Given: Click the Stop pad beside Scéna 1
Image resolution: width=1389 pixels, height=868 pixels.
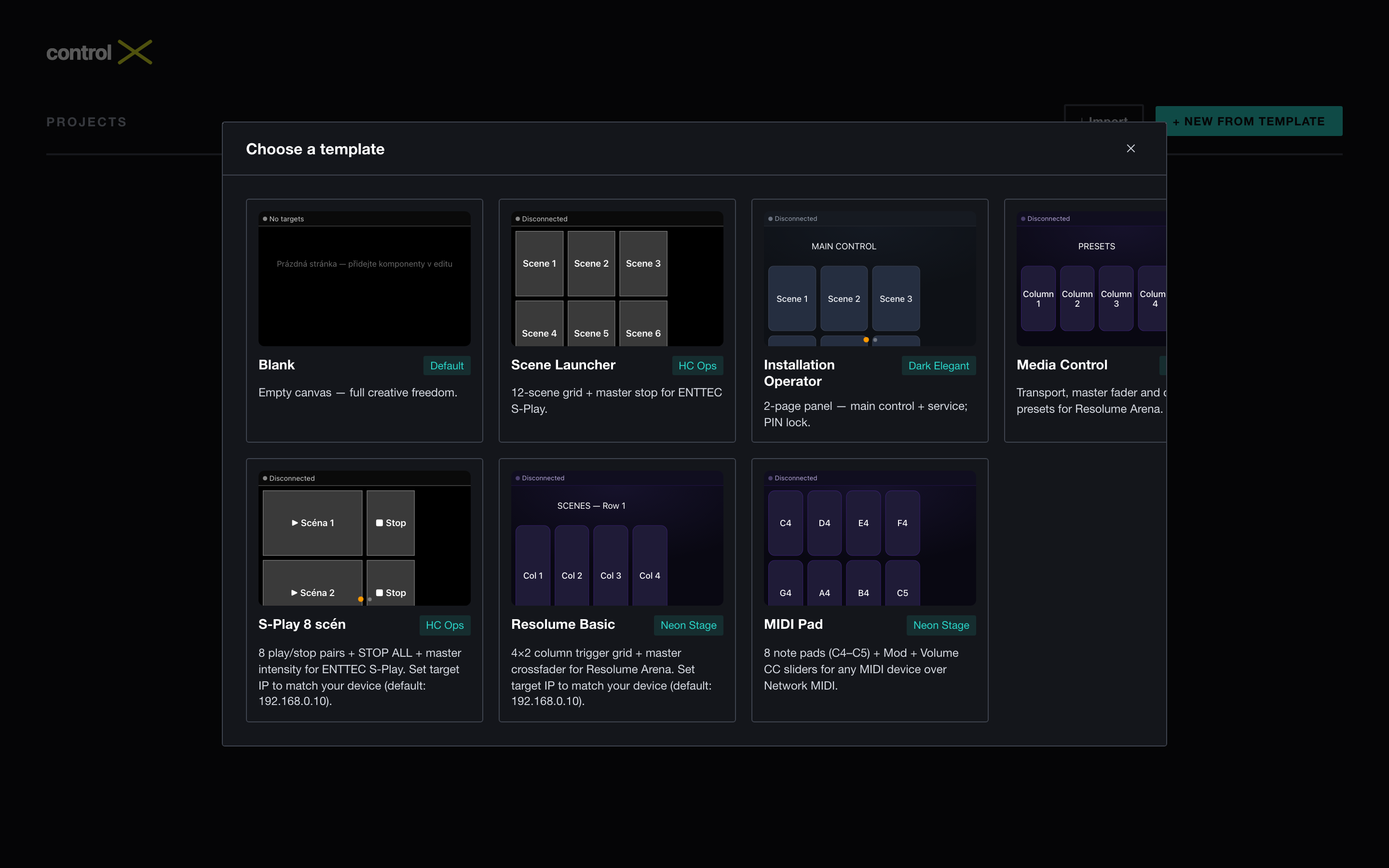Looking at the screenshot, I should (390, 523).
